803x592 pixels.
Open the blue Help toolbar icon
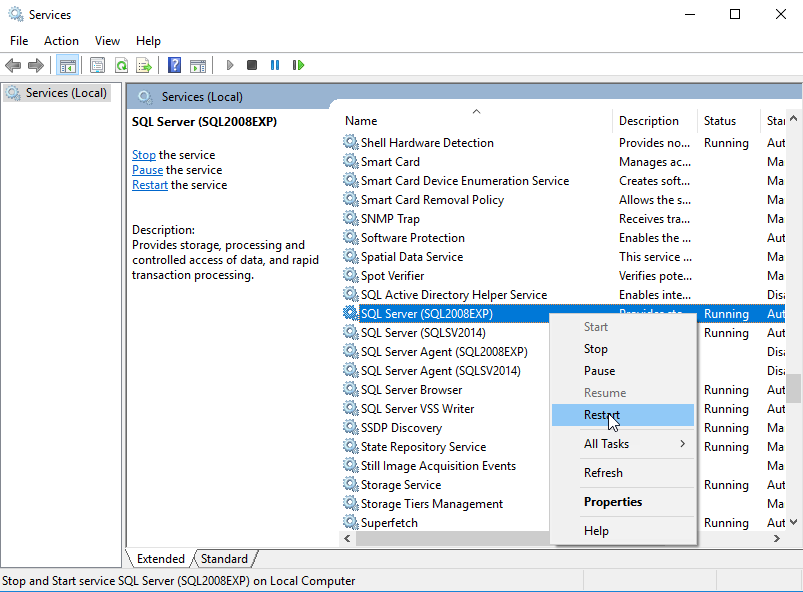tap(174, 65)
